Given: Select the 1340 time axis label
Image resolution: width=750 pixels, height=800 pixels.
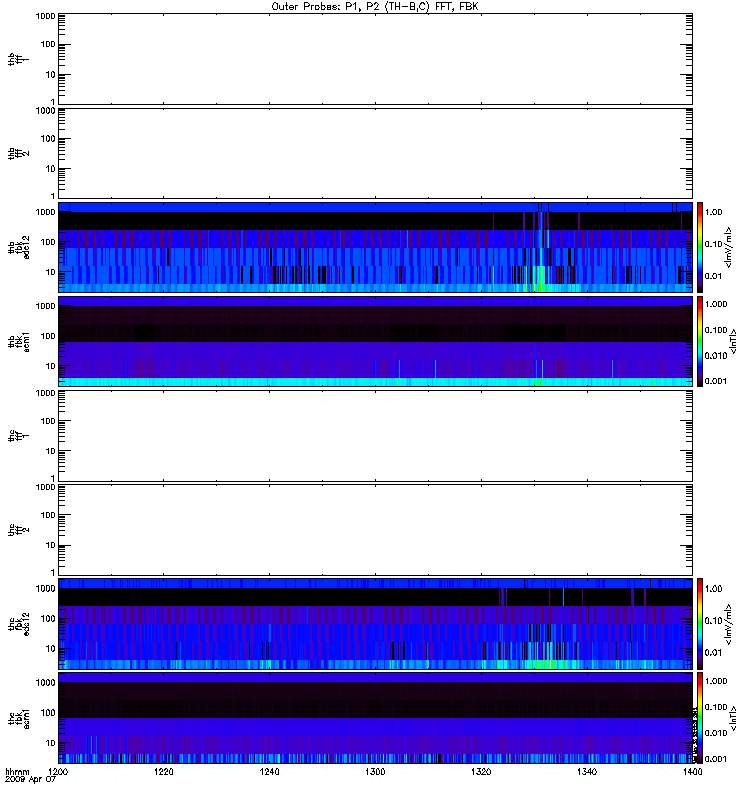Looking at the screenshot, I should (x=587, y=772).
